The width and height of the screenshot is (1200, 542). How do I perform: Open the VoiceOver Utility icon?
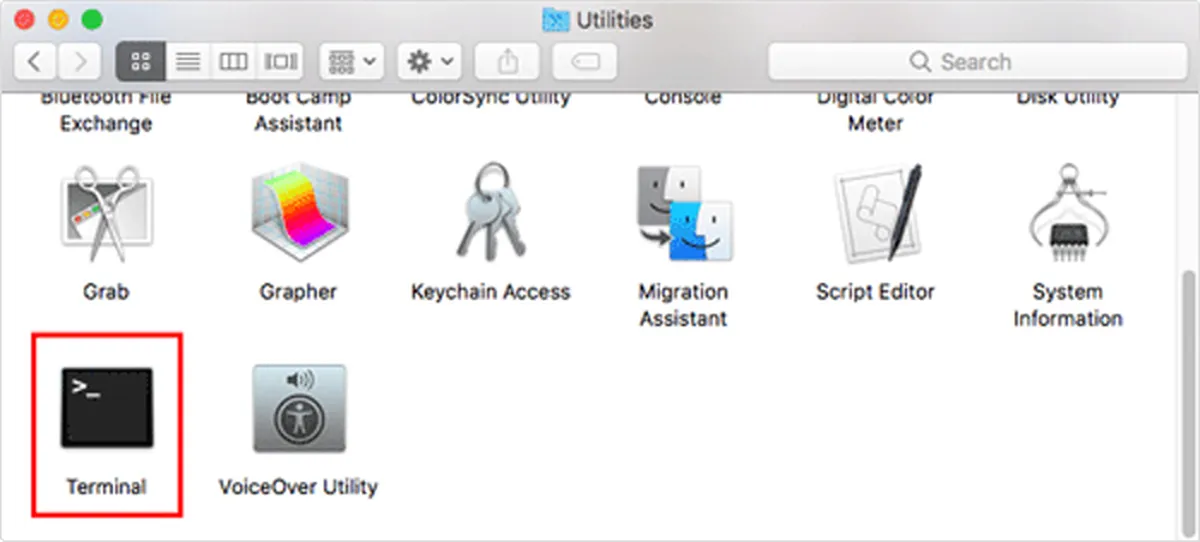pyautogui.click(x=298, y=408)
